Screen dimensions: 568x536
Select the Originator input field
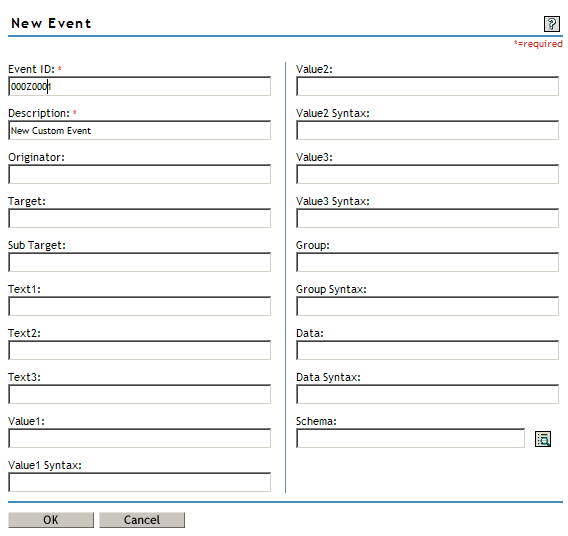139,174
